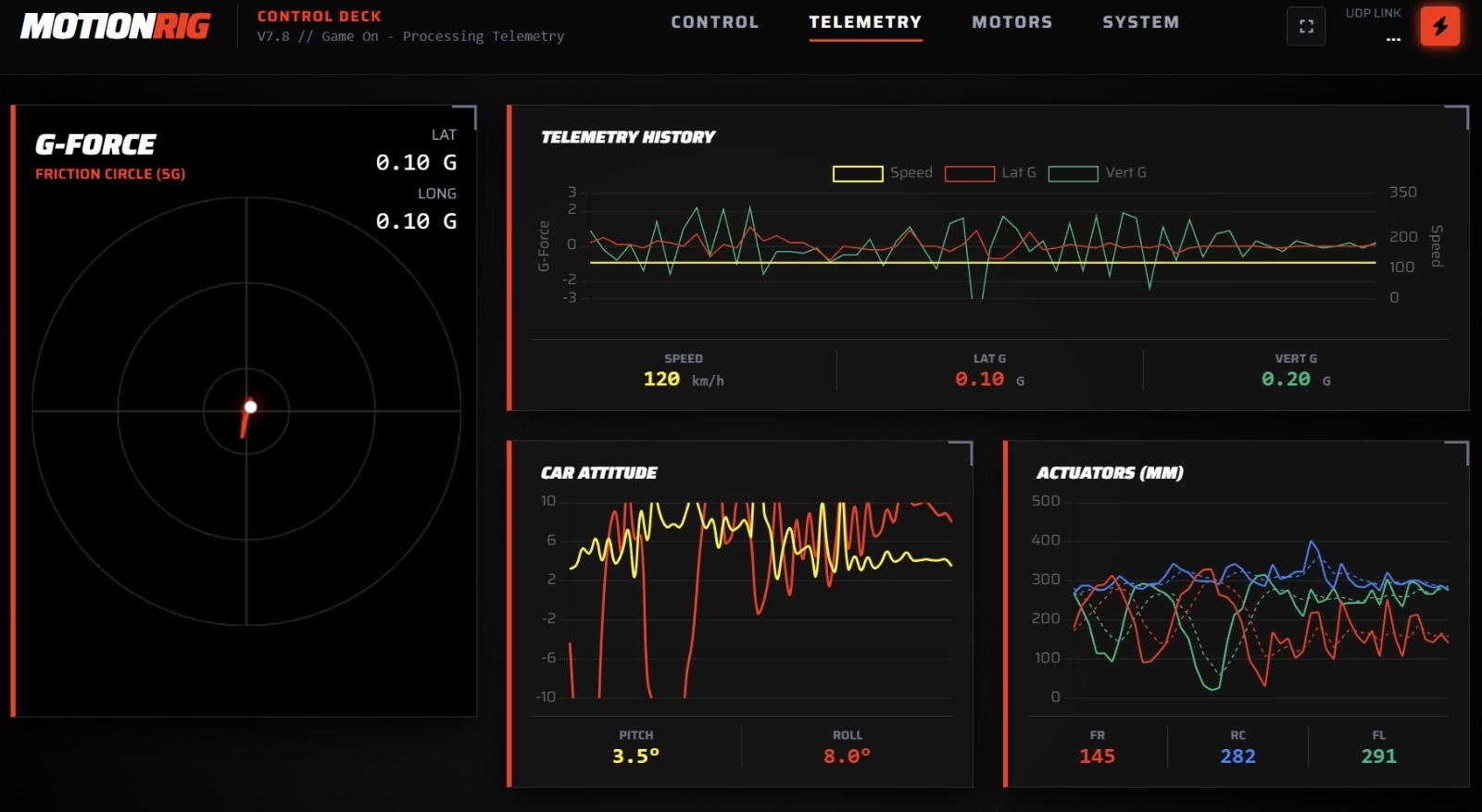The width and height of the screenshot is (1482, 812).
Task: Go to the SYSTEM tab
Action: pyautogui.click(x=1140, y=22)
